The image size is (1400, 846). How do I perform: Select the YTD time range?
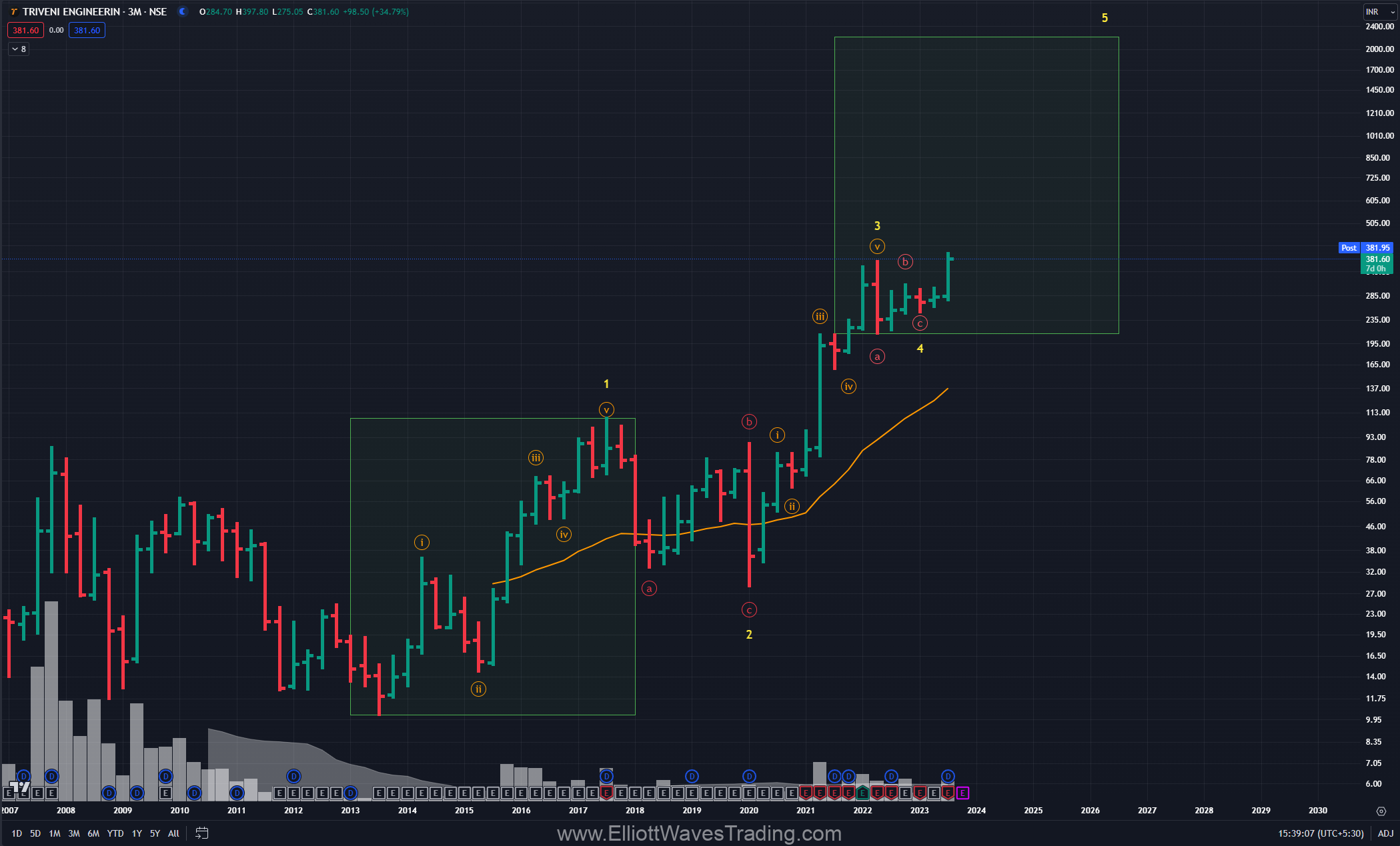115,833
